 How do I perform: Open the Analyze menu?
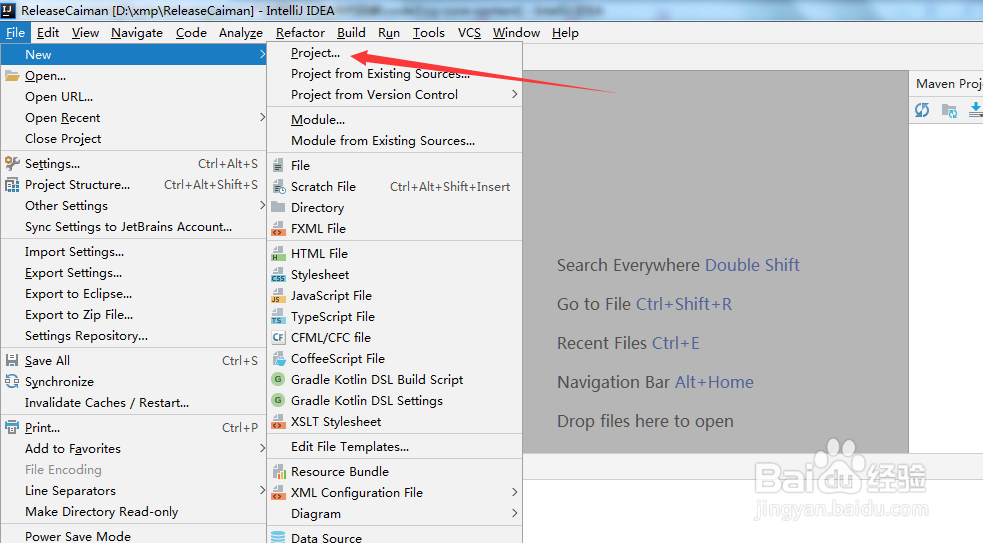[241, 33]
